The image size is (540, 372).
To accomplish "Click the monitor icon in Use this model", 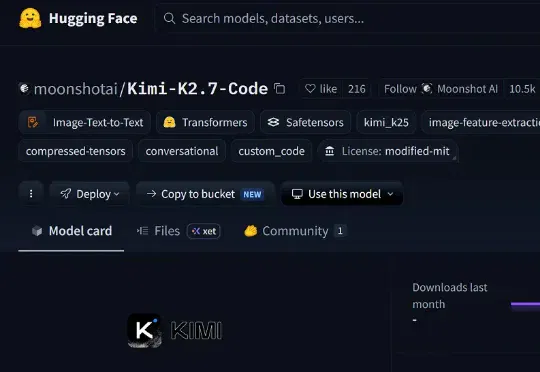I will 297,194.
